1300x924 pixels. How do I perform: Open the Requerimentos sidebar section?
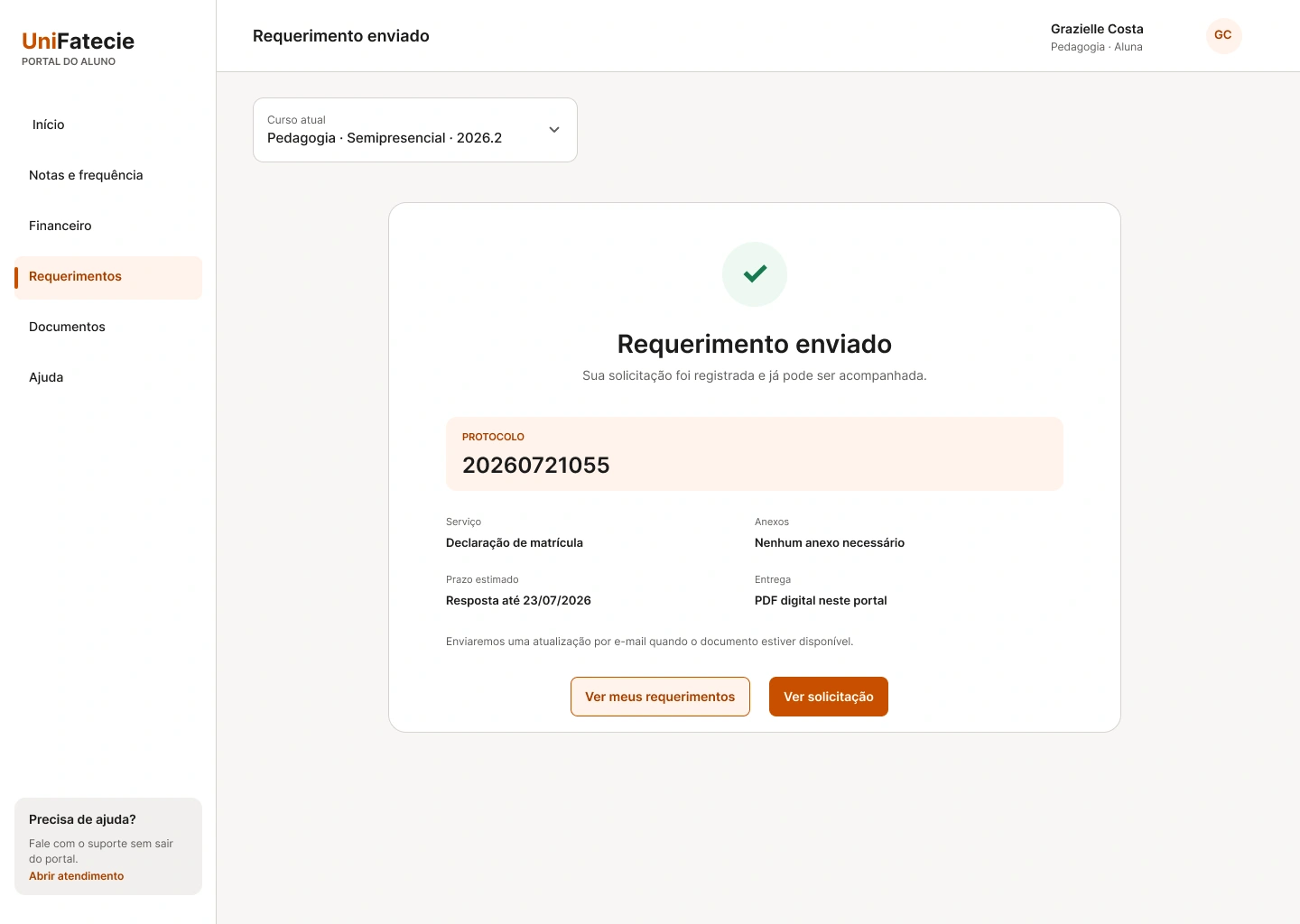[108, 277]
